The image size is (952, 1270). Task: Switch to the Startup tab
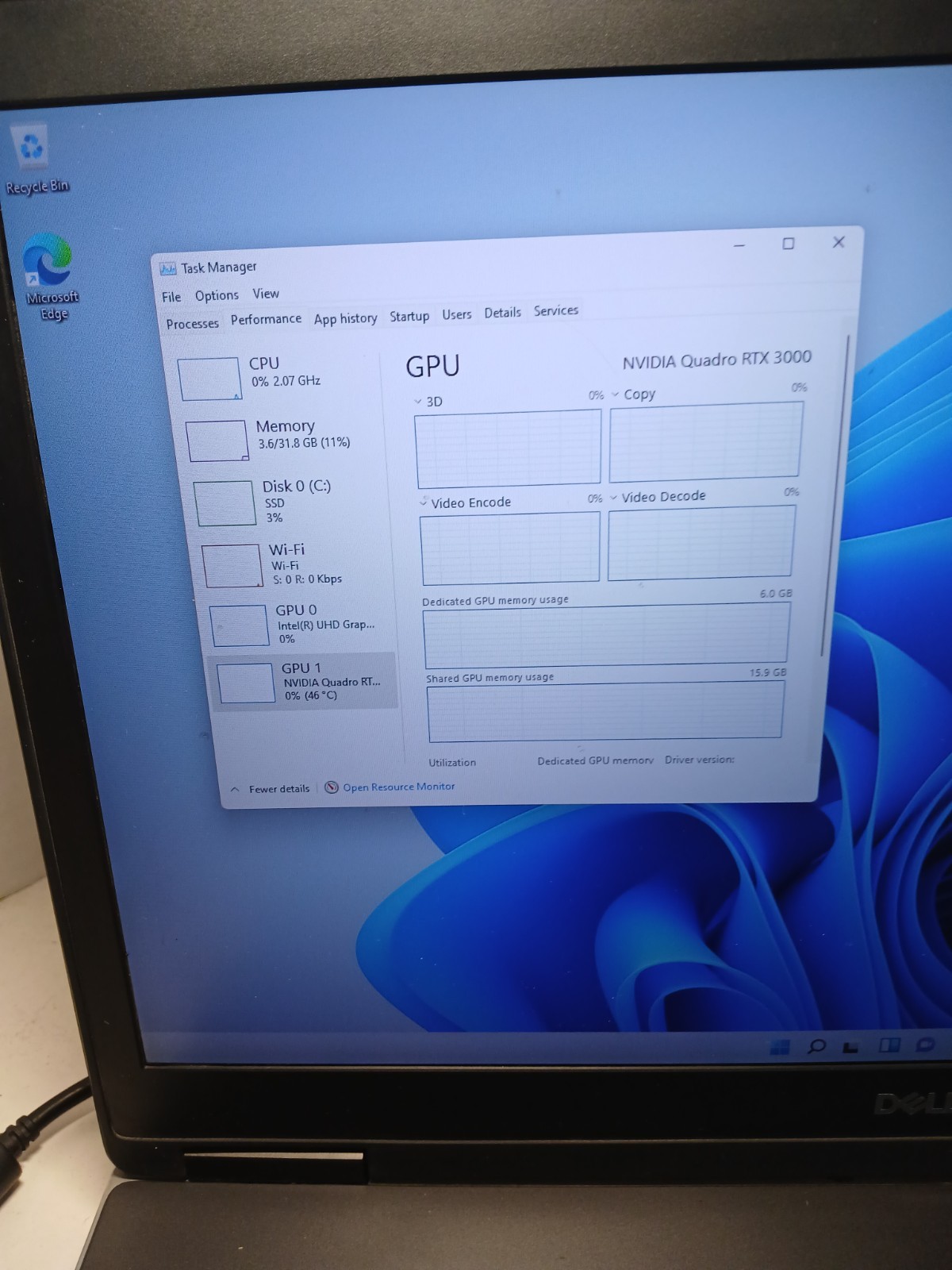(409, 316)
